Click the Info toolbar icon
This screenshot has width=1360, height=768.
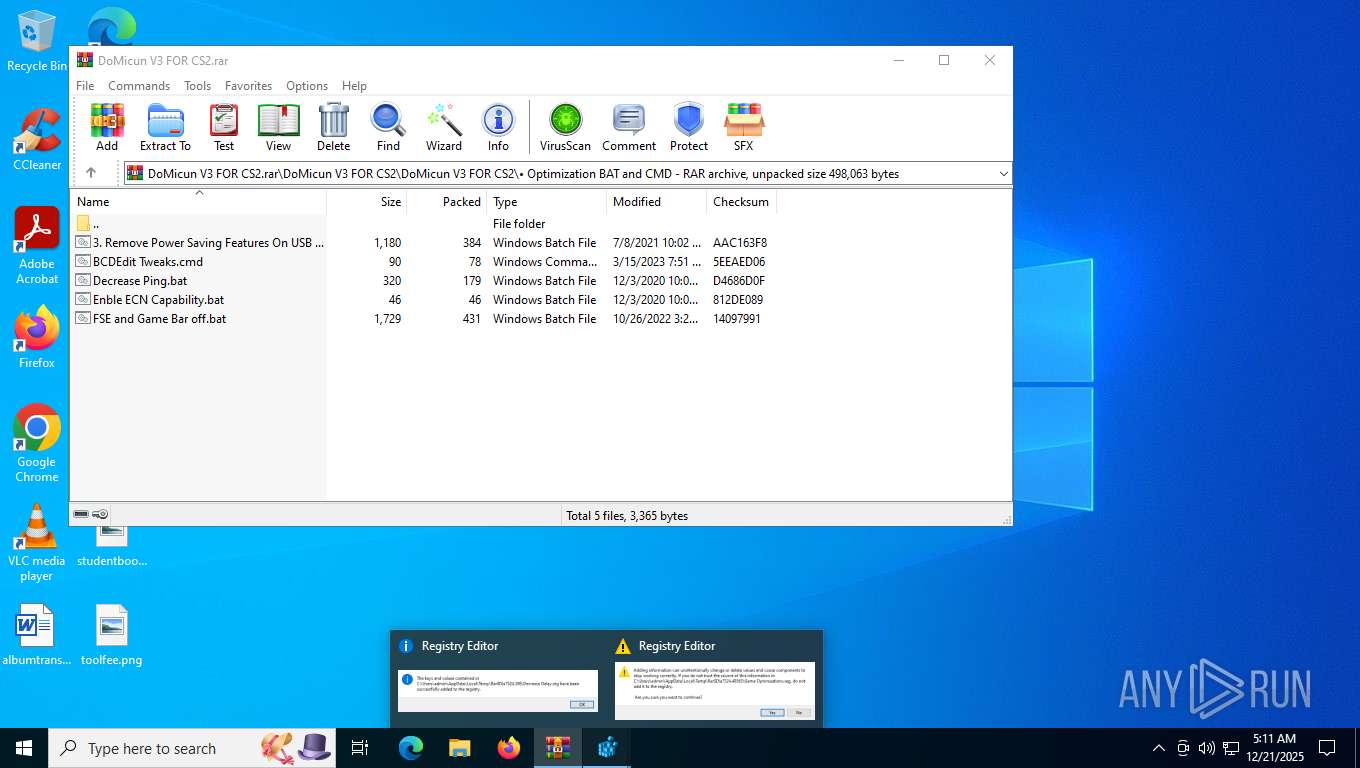[498, 127]
